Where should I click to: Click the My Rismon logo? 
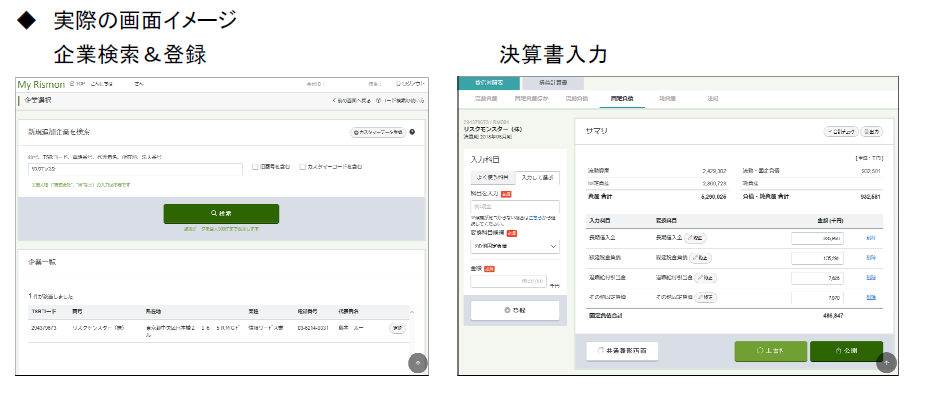[44, 84]
